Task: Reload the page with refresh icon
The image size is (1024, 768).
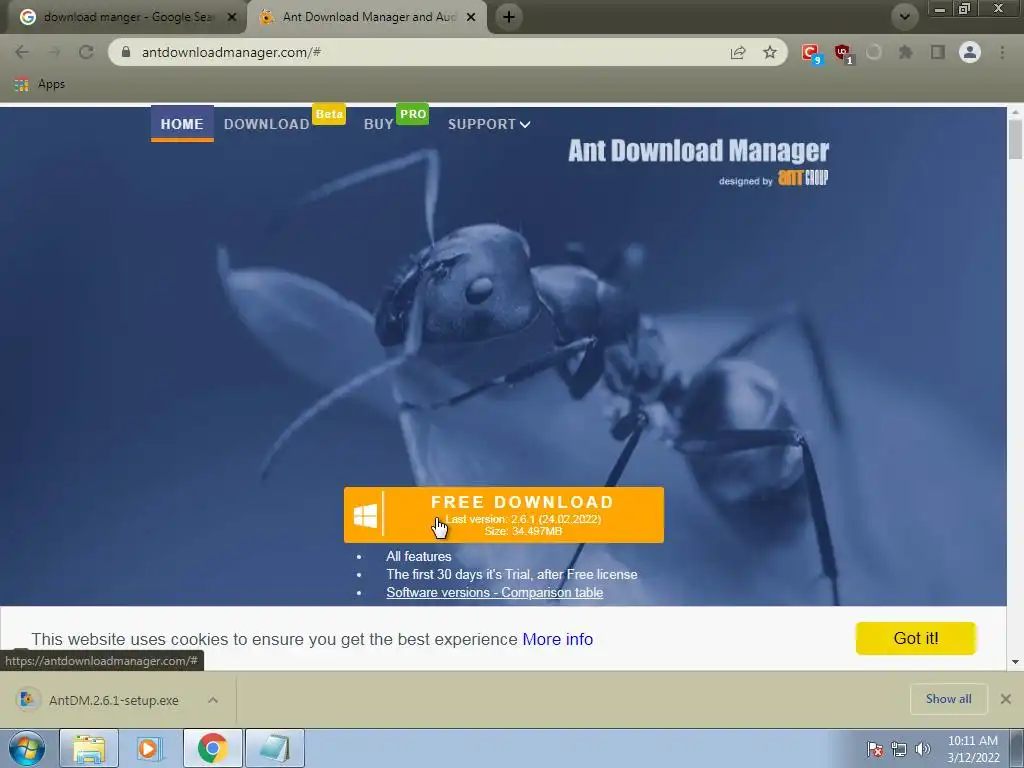Action: pyautogui.click(x=86, y=52)
